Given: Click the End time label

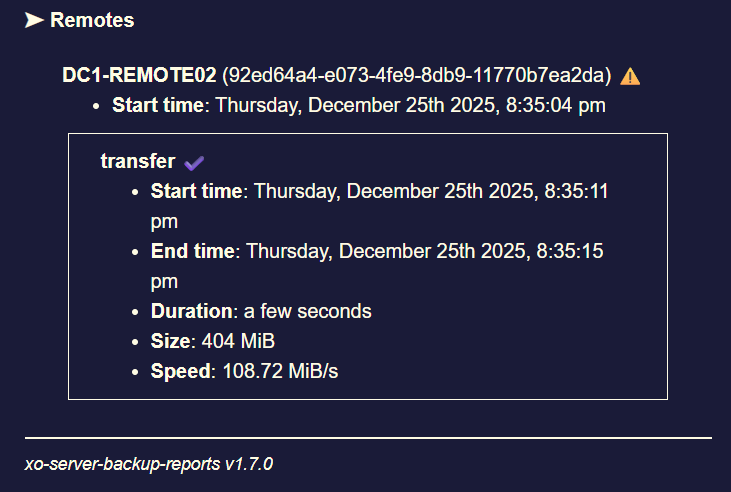Looking at the screenshot, I should point(193,251).
